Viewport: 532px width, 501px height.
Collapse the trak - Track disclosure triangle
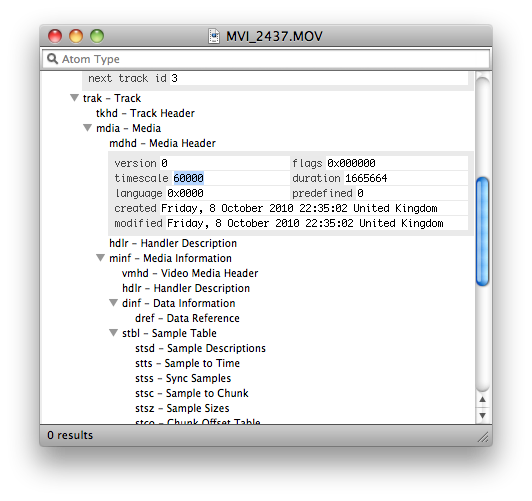point(74,98)
